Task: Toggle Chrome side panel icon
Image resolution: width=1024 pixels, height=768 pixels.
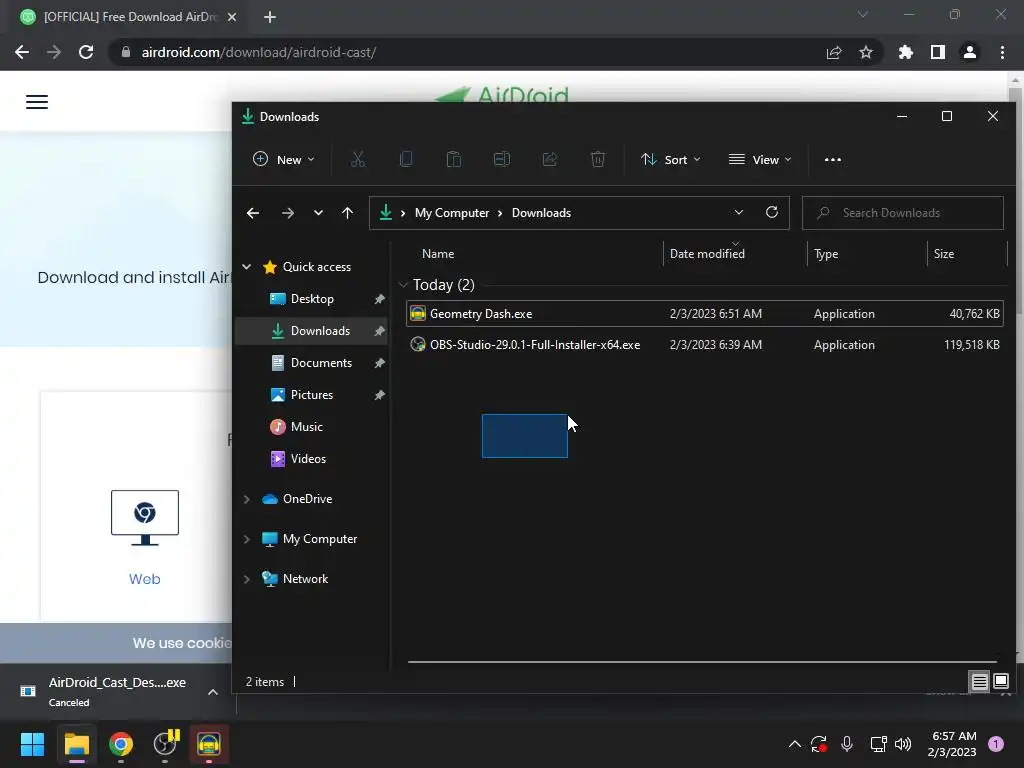Action: pos(938,52)
